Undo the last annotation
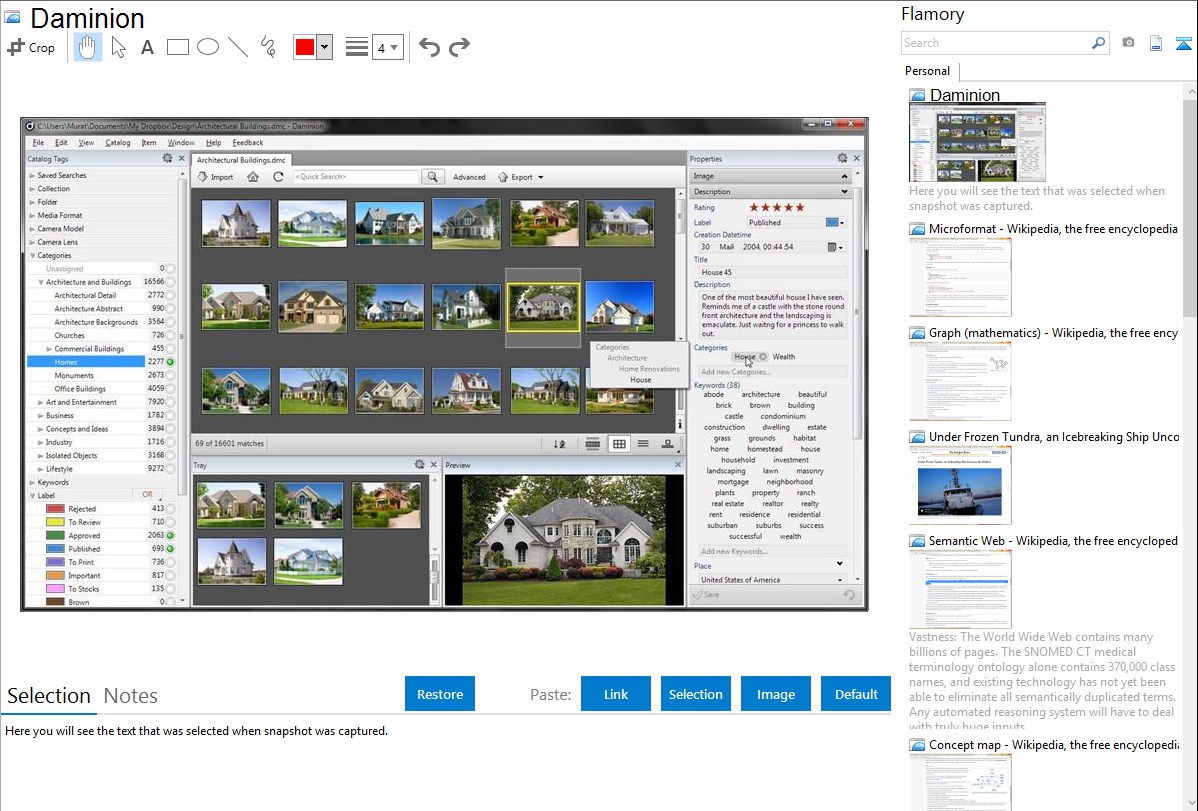The height and width of the screenshot is (811, 1198). (429, 47)
